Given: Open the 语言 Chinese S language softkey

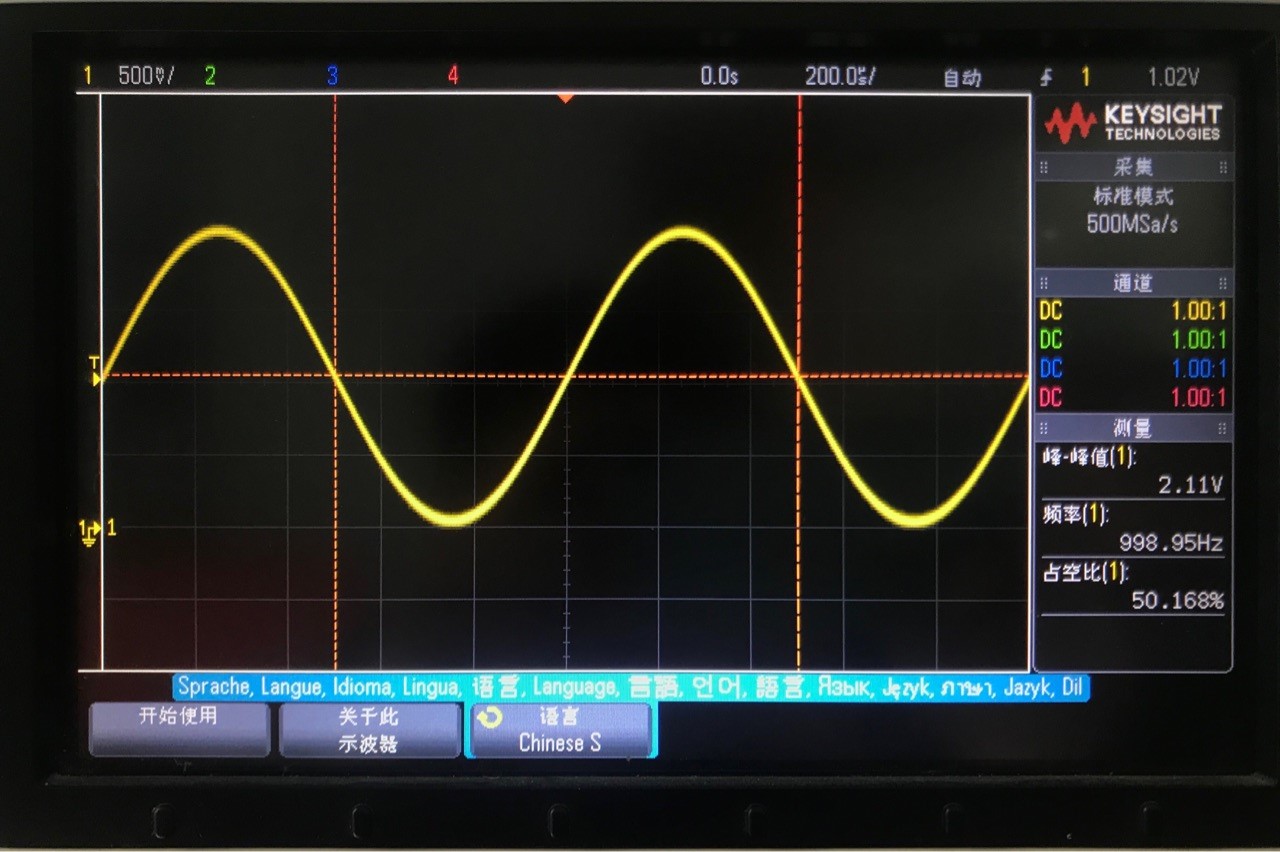Looking at the screenshot, I should pyautogui.click(x=560, y=730).
